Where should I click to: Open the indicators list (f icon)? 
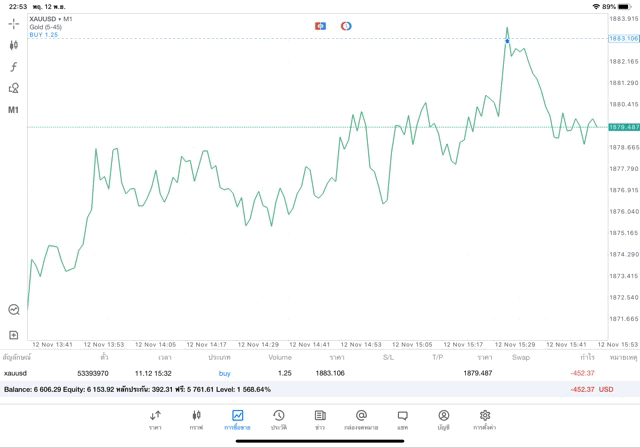(x=14, y=67)
